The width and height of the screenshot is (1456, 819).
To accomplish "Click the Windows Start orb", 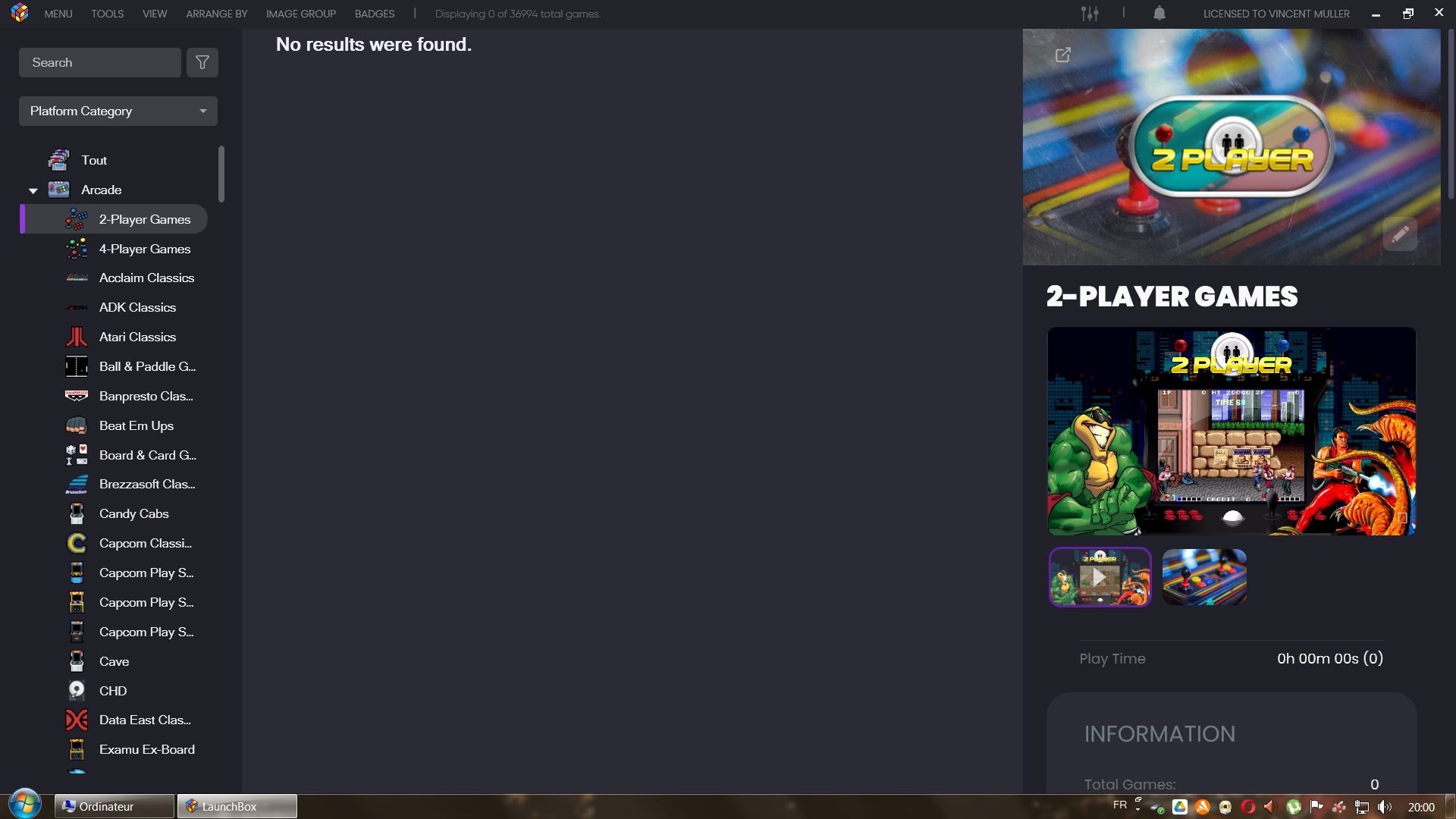I will click(x=24, y=804).
